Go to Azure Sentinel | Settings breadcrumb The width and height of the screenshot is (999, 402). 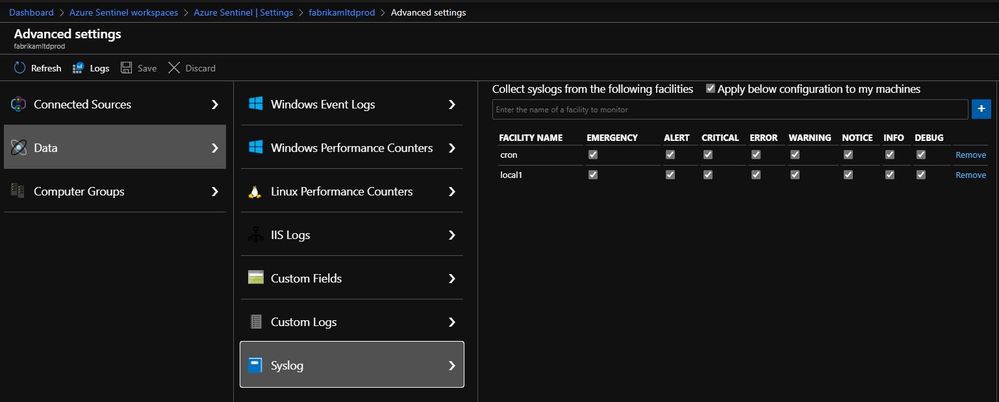click(x=243, y=13)
